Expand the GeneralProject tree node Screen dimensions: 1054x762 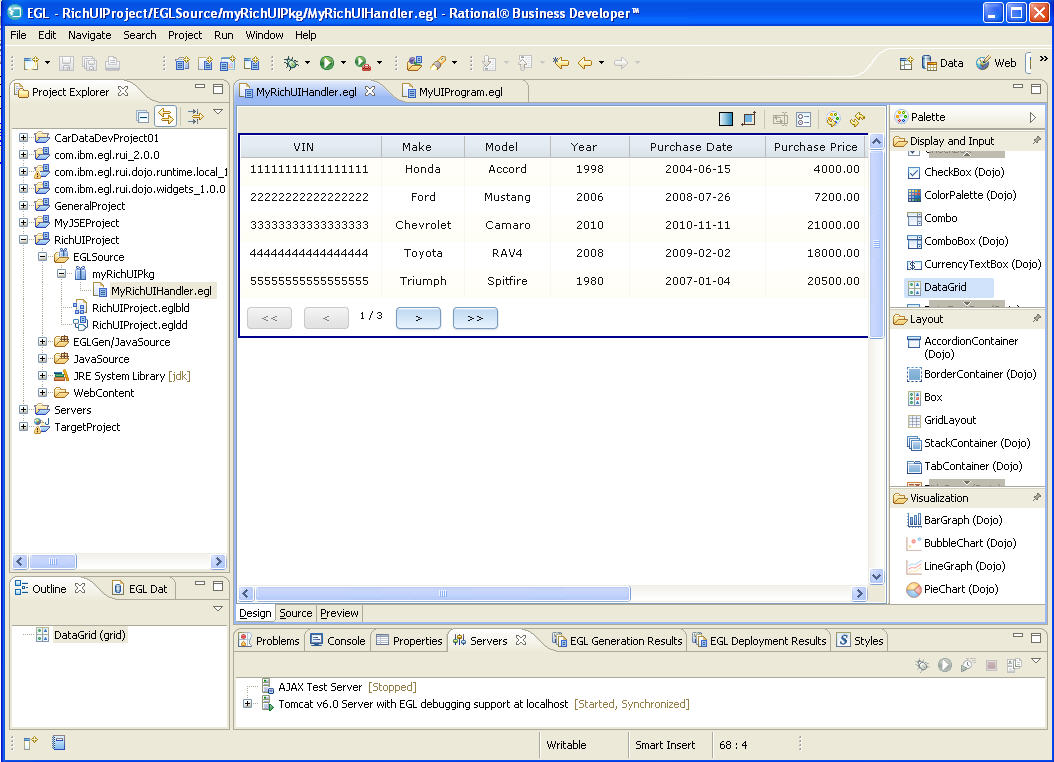24,206
